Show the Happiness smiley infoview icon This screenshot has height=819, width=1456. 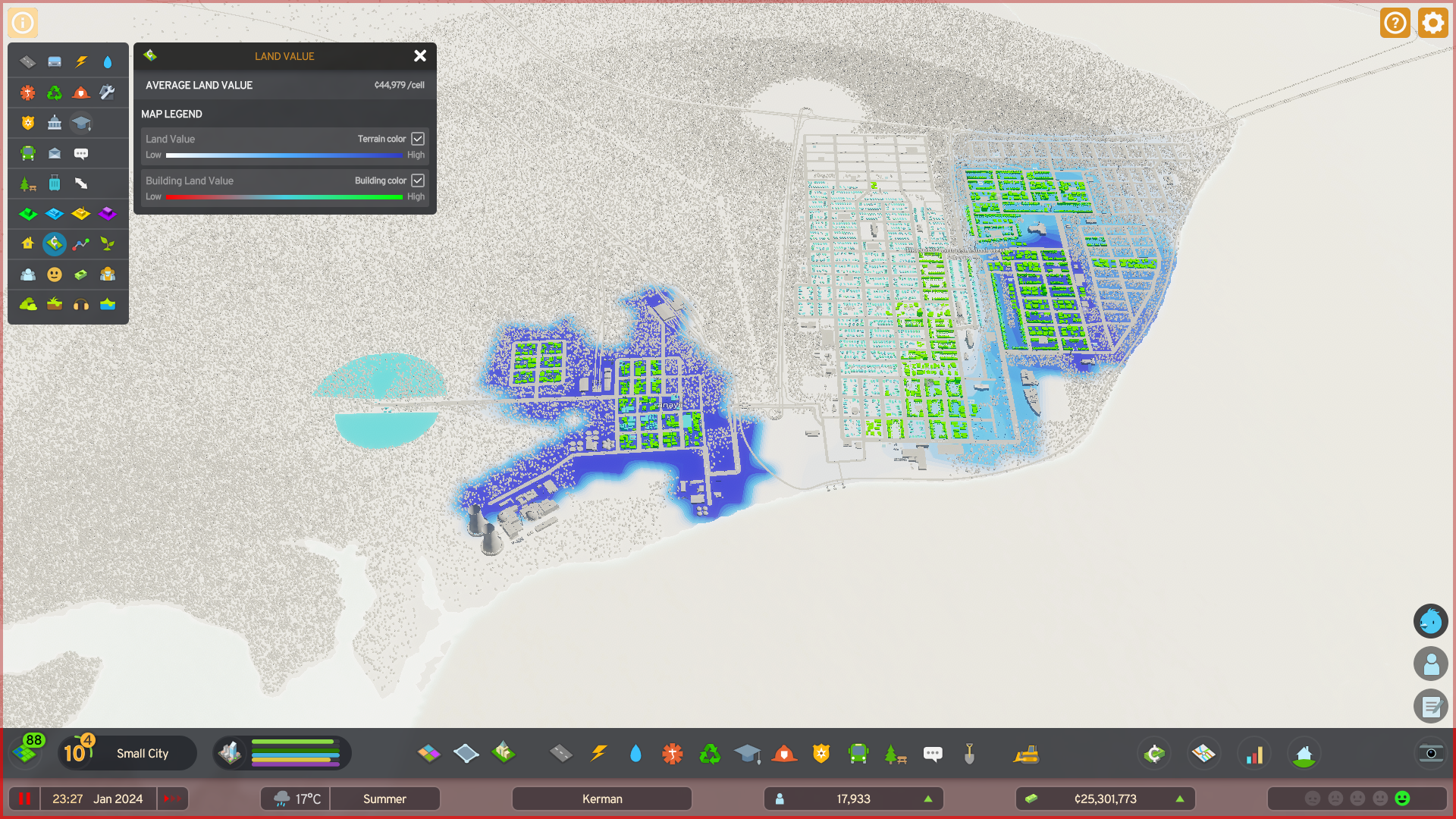pyautogui.click(x=55, y=275)
